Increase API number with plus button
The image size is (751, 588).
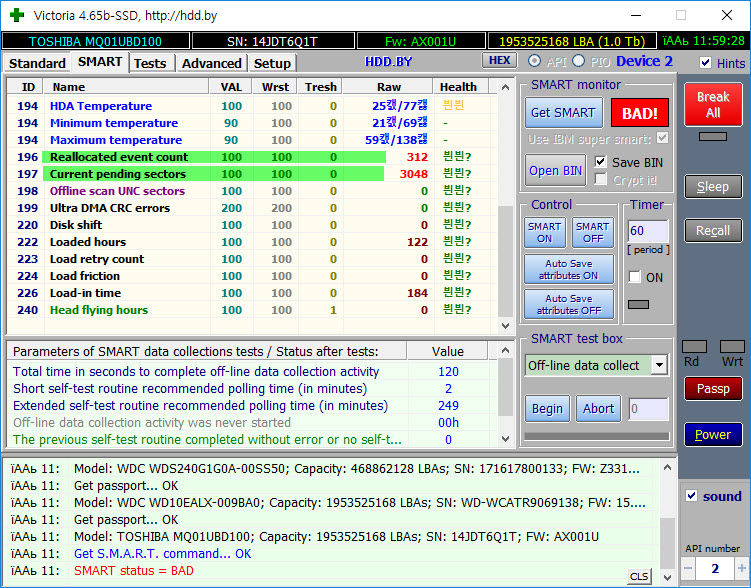point(742,568)
